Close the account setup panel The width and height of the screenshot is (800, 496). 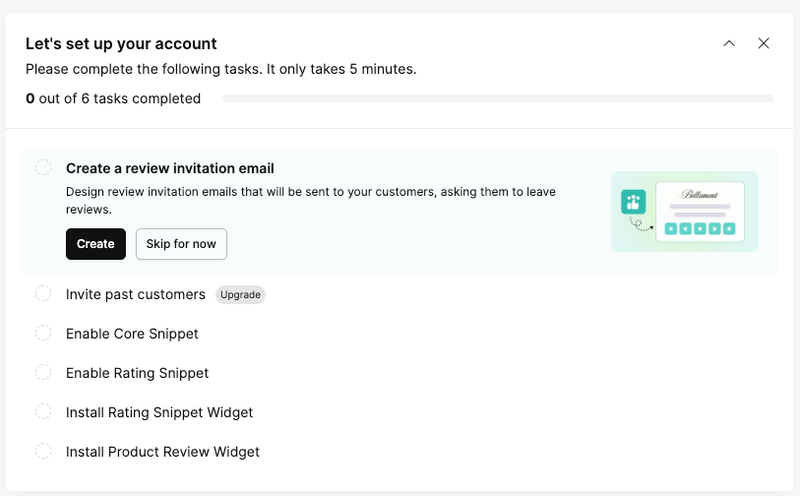763,43
